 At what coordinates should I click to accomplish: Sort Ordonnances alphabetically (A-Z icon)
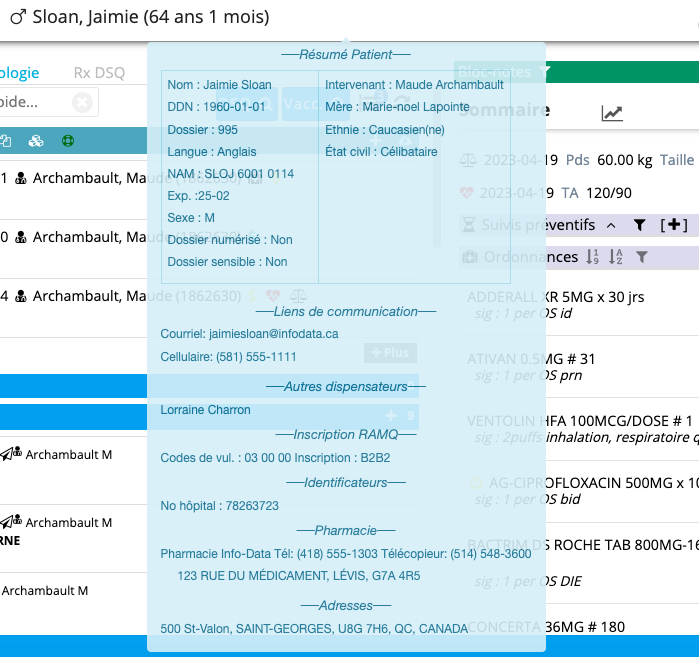[x=616, y=257]
